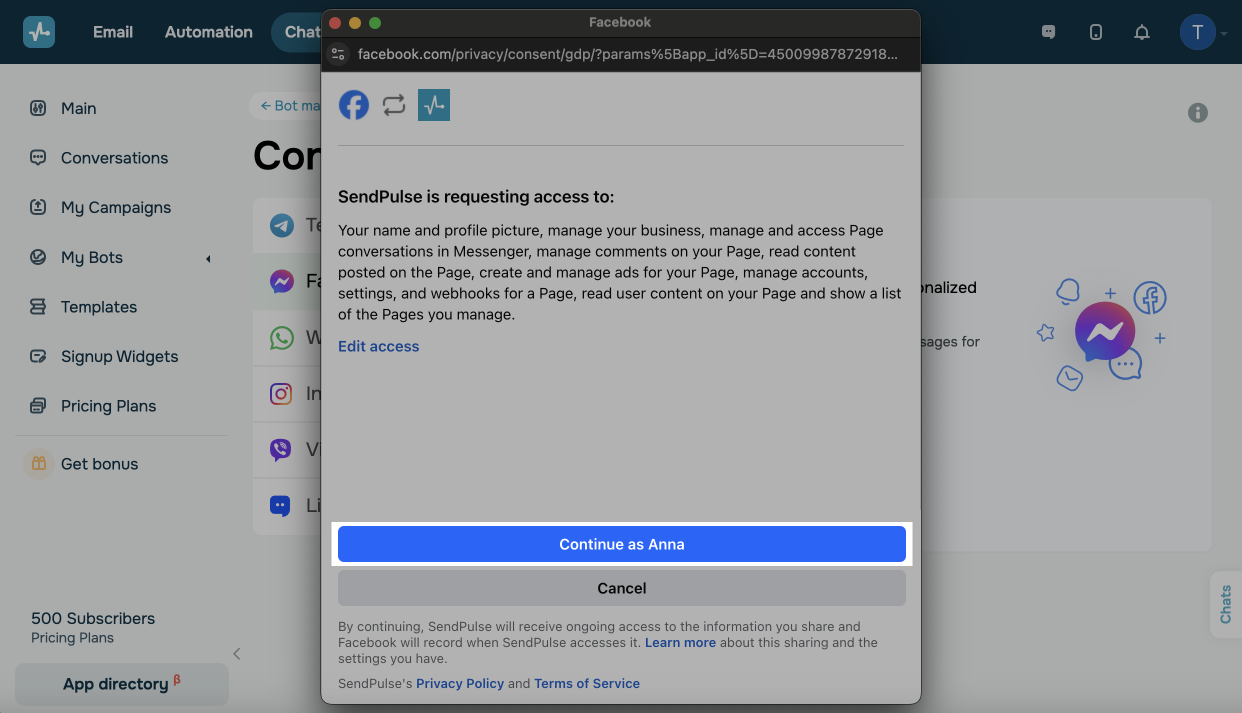The height and width of the screenshot is (713, 1242).
Task: Click the 500 Subscribers text
Action: [x=93, y=618]
